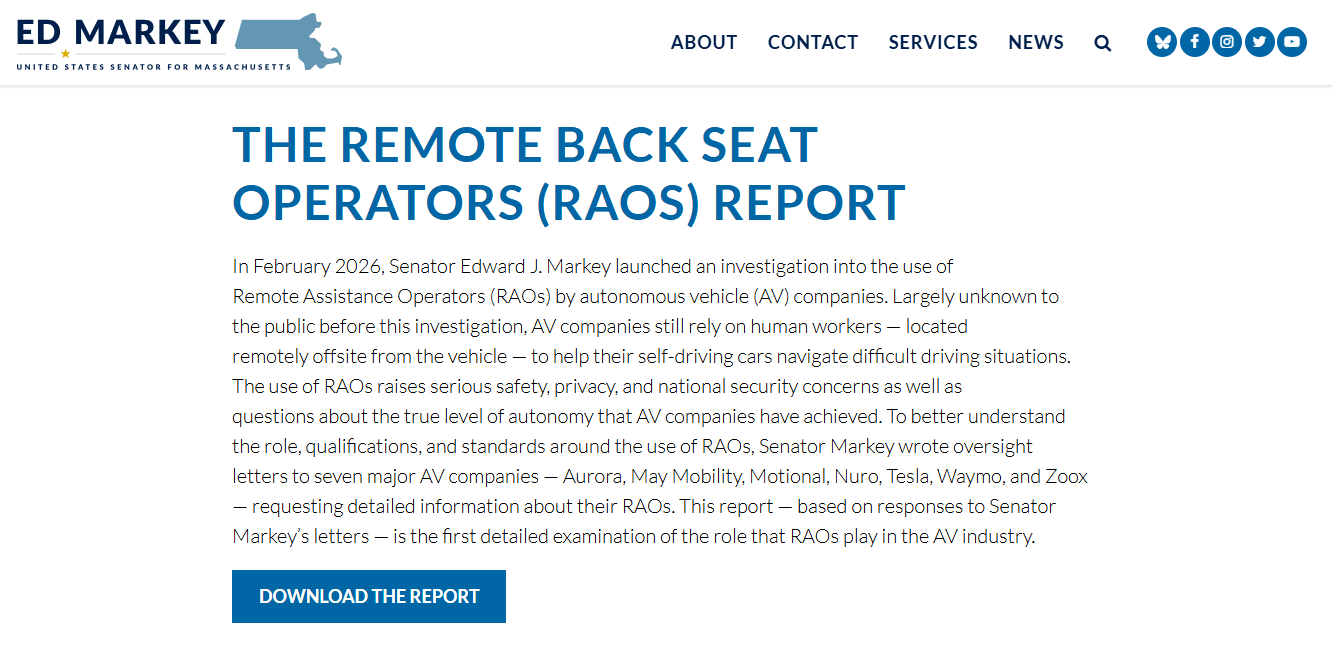Screen dimensions: 1332x663
Task: Click the gold star in the logo
Action: coord(66,54)
